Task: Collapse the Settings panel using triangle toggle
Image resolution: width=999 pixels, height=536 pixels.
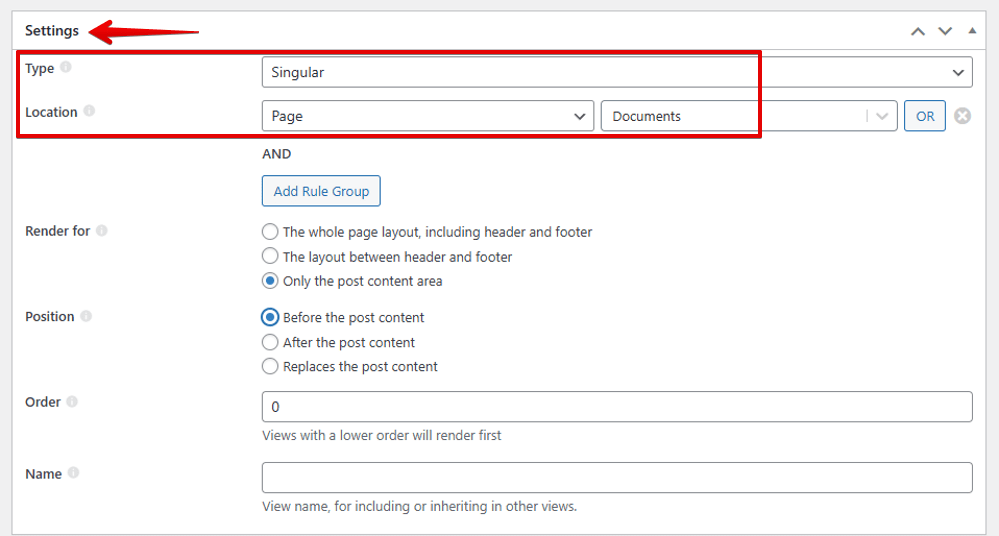Action: tap(972, 31)
